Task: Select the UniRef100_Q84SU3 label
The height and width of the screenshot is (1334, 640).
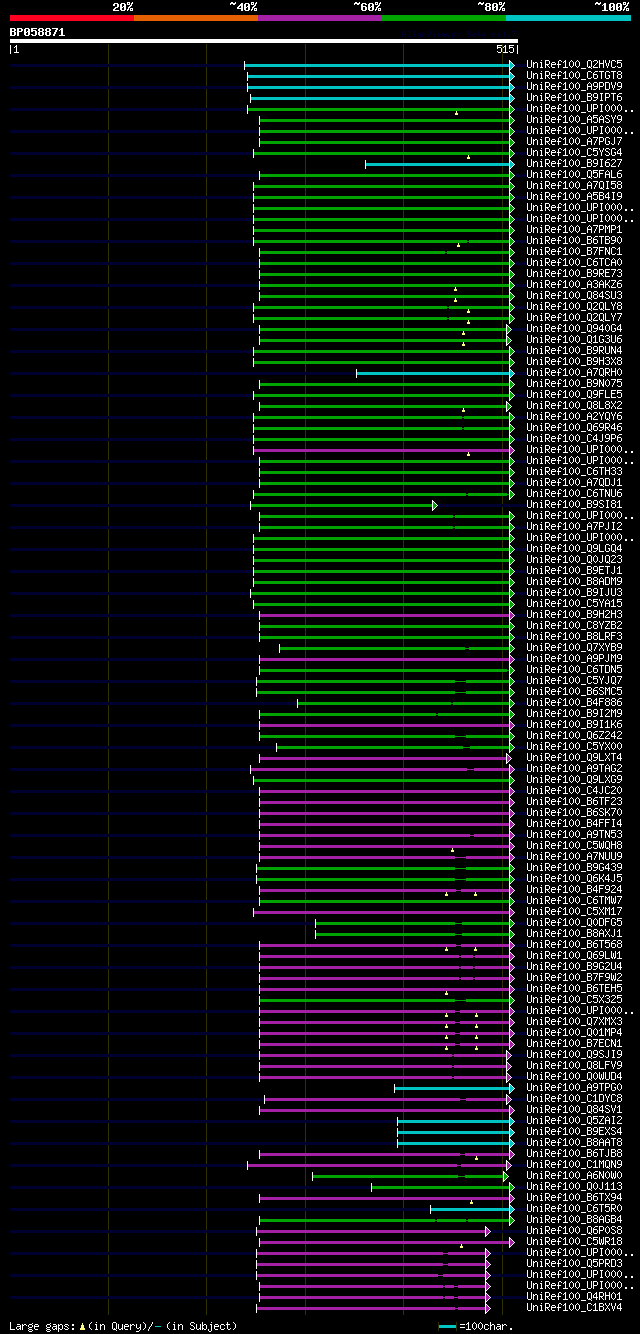Action: tap(574, 295)
